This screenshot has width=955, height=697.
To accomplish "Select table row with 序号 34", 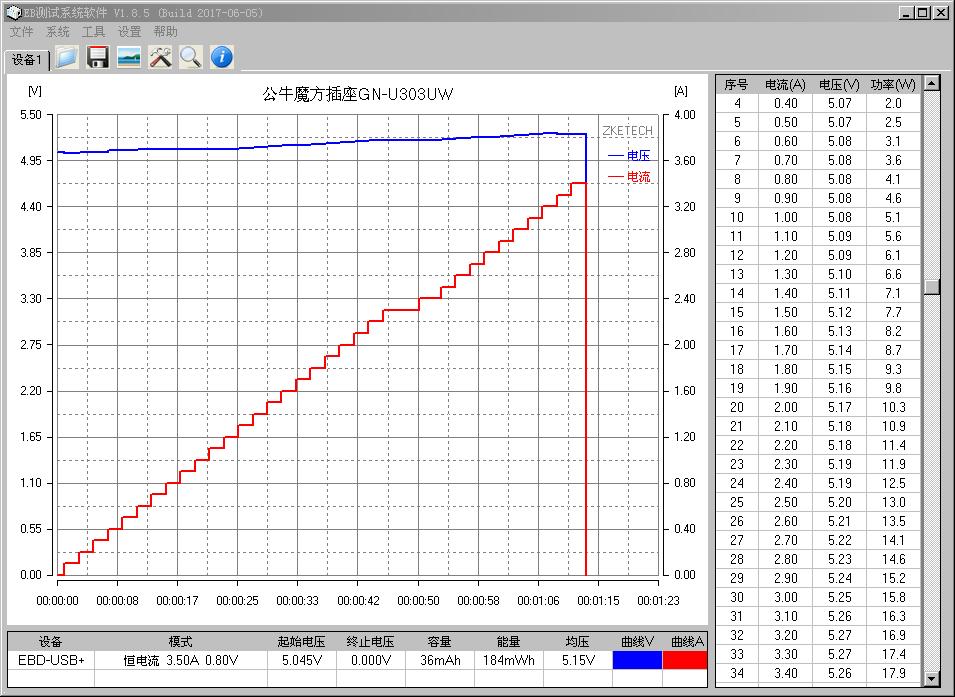I will [x=819, y=673].
